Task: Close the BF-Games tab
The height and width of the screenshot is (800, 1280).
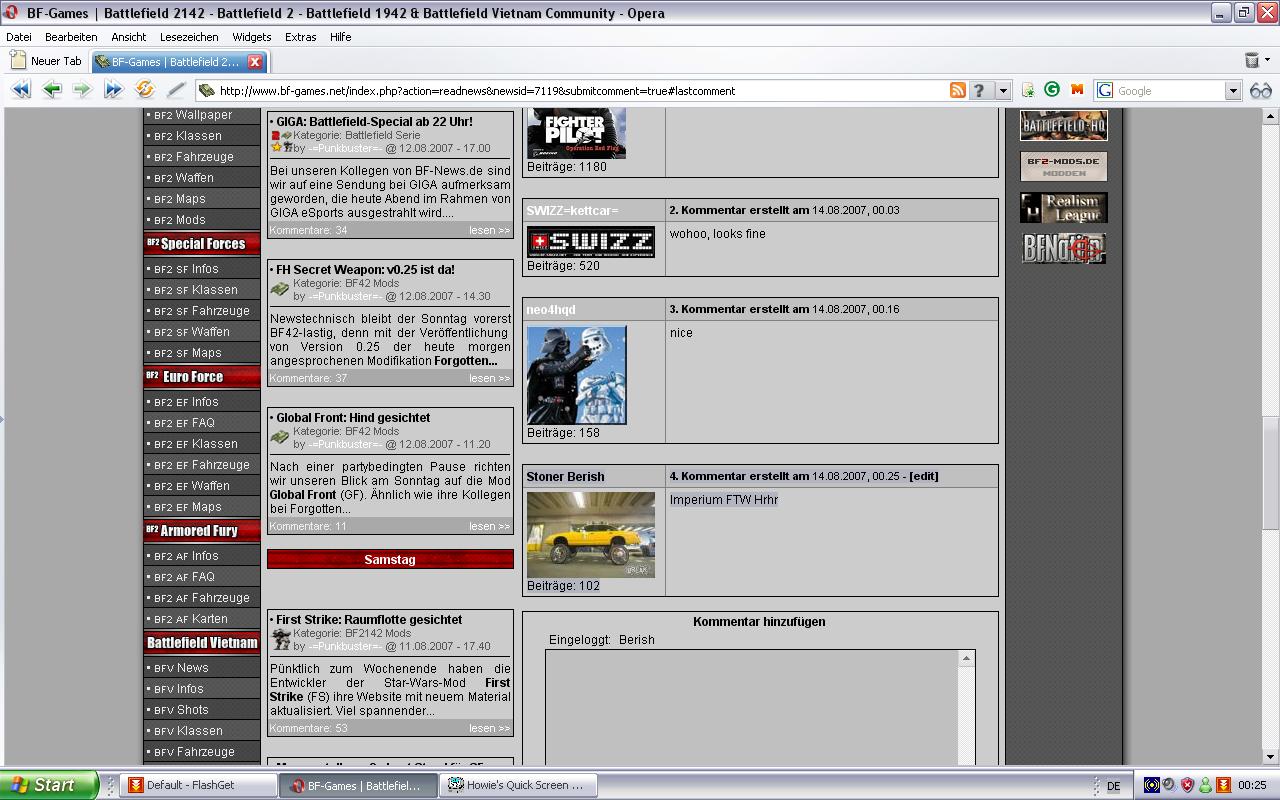Action: click(x=254, y=61)
